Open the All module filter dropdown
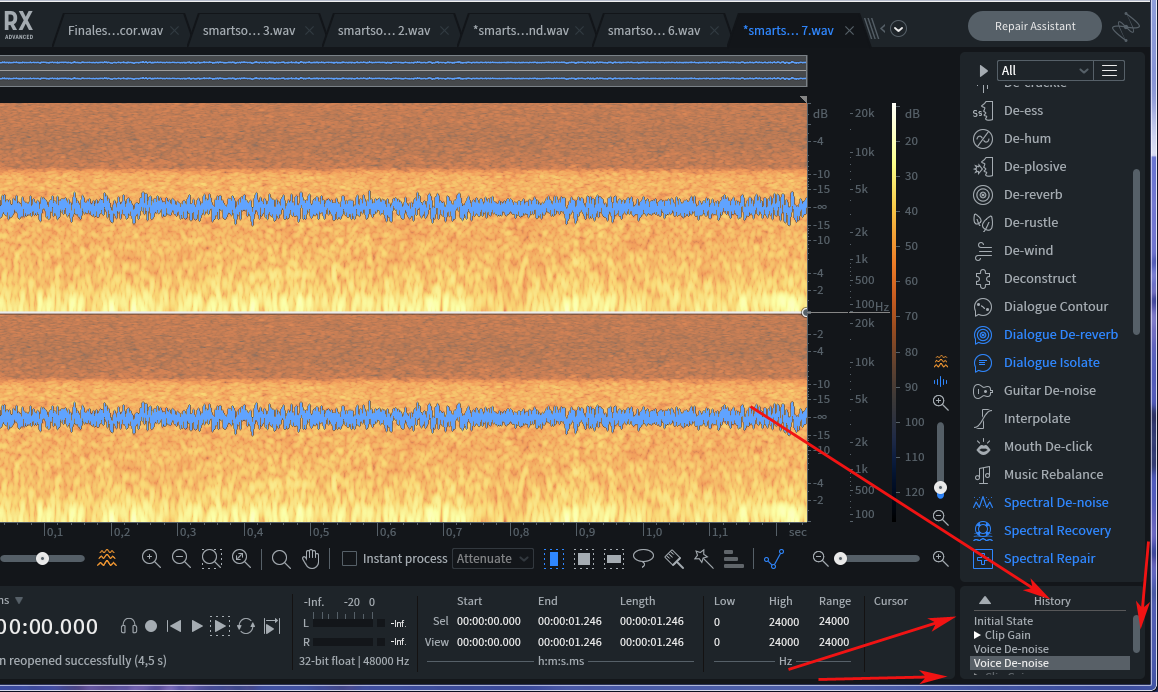Screen dimensions: 1158x692 pos(1044,71)
